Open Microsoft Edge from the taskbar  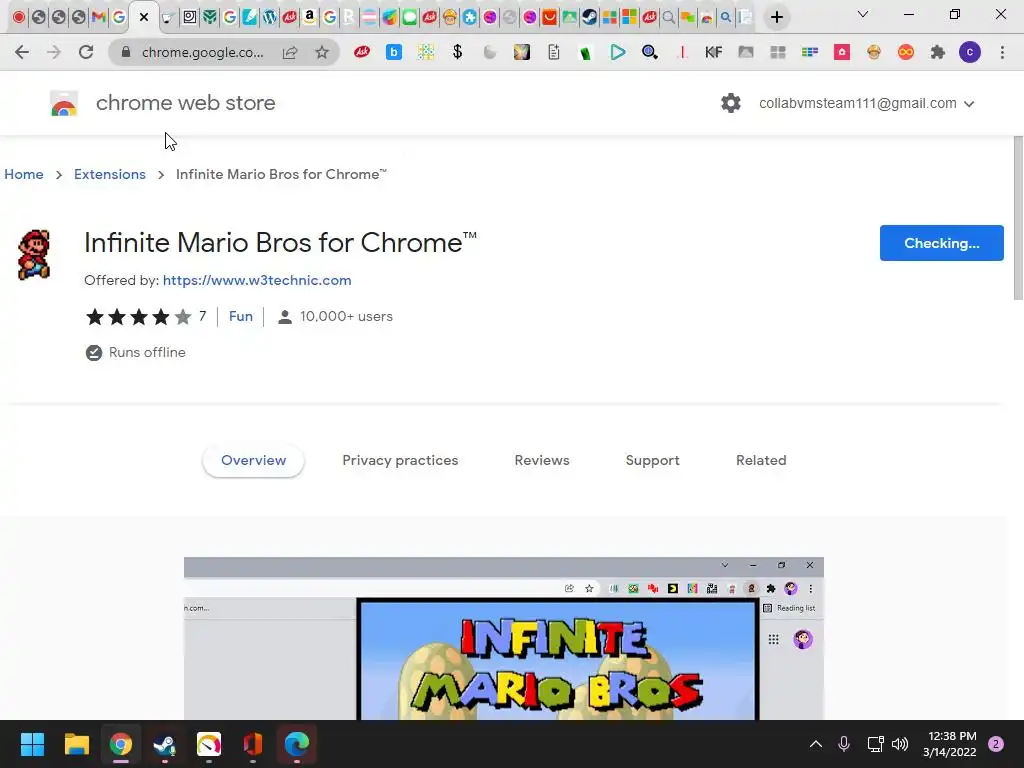(x=296, y=744)
